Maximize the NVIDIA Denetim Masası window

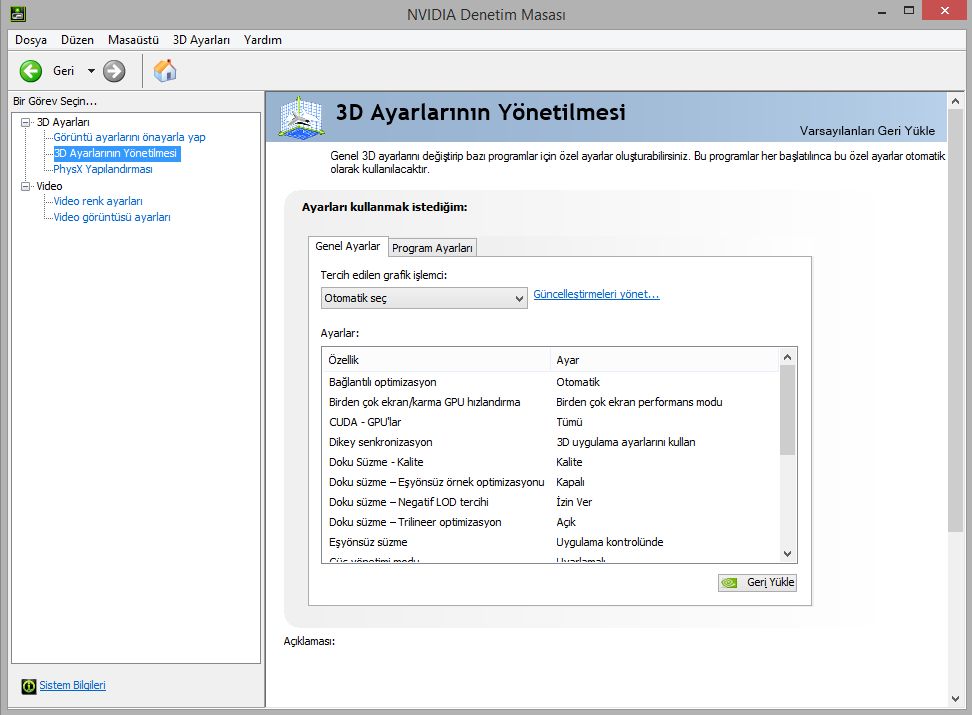909,11
